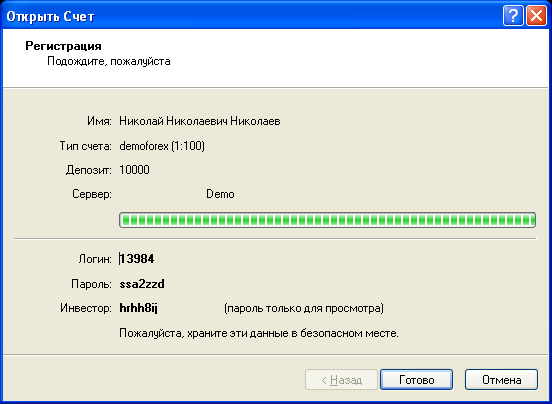Viewport: 552px width, 404px height.
Task: Click the server value Demo
Action: (220, 194)
